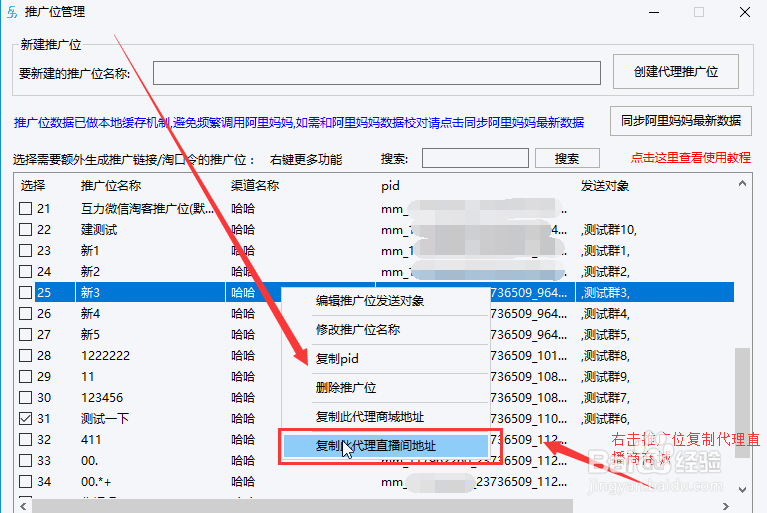Click 同步阿里妈妈最新数据 button

[680, 121]
